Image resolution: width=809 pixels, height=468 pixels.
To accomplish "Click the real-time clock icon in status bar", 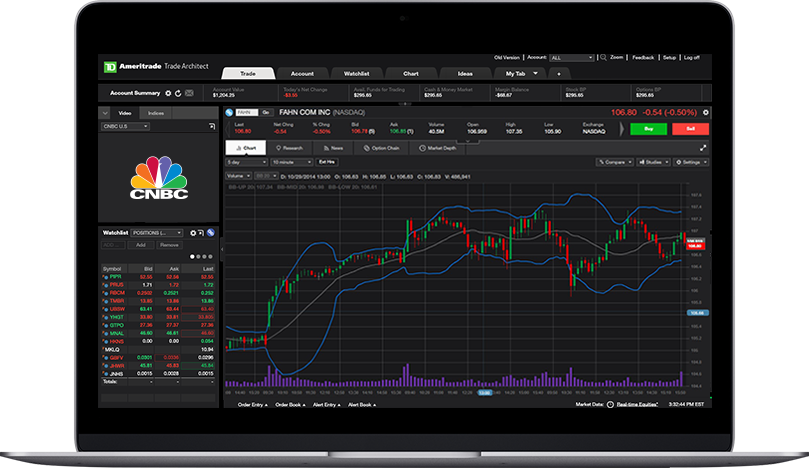I will pyautogui.click(x=610, y=405).
